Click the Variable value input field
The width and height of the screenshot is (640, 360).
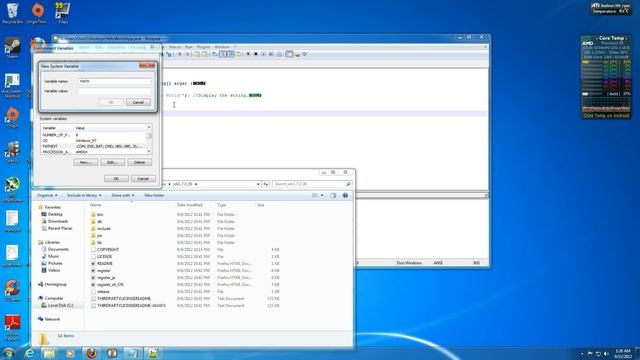coord(115,91)
